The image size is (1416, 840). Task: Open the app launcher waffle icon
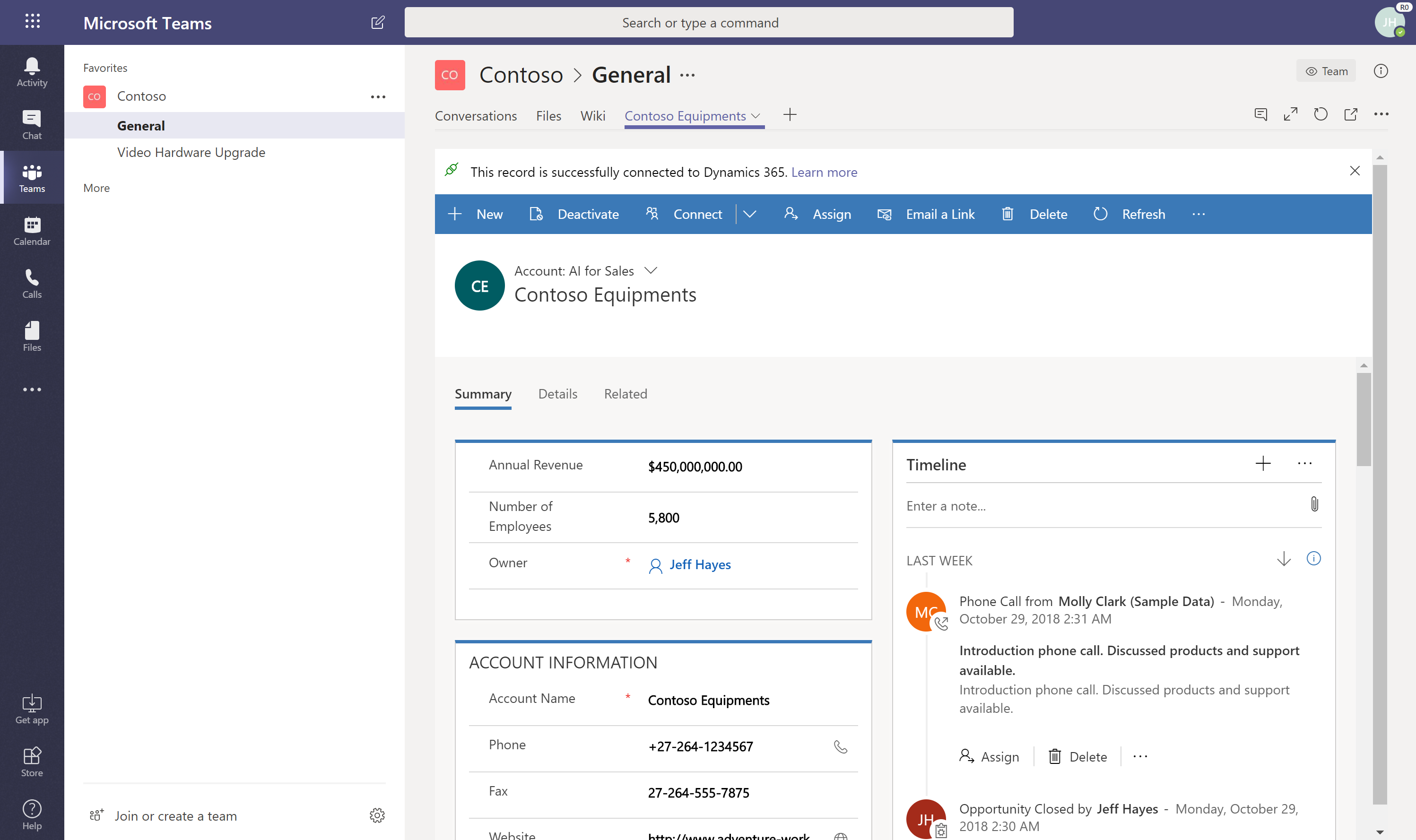point(32,22)
